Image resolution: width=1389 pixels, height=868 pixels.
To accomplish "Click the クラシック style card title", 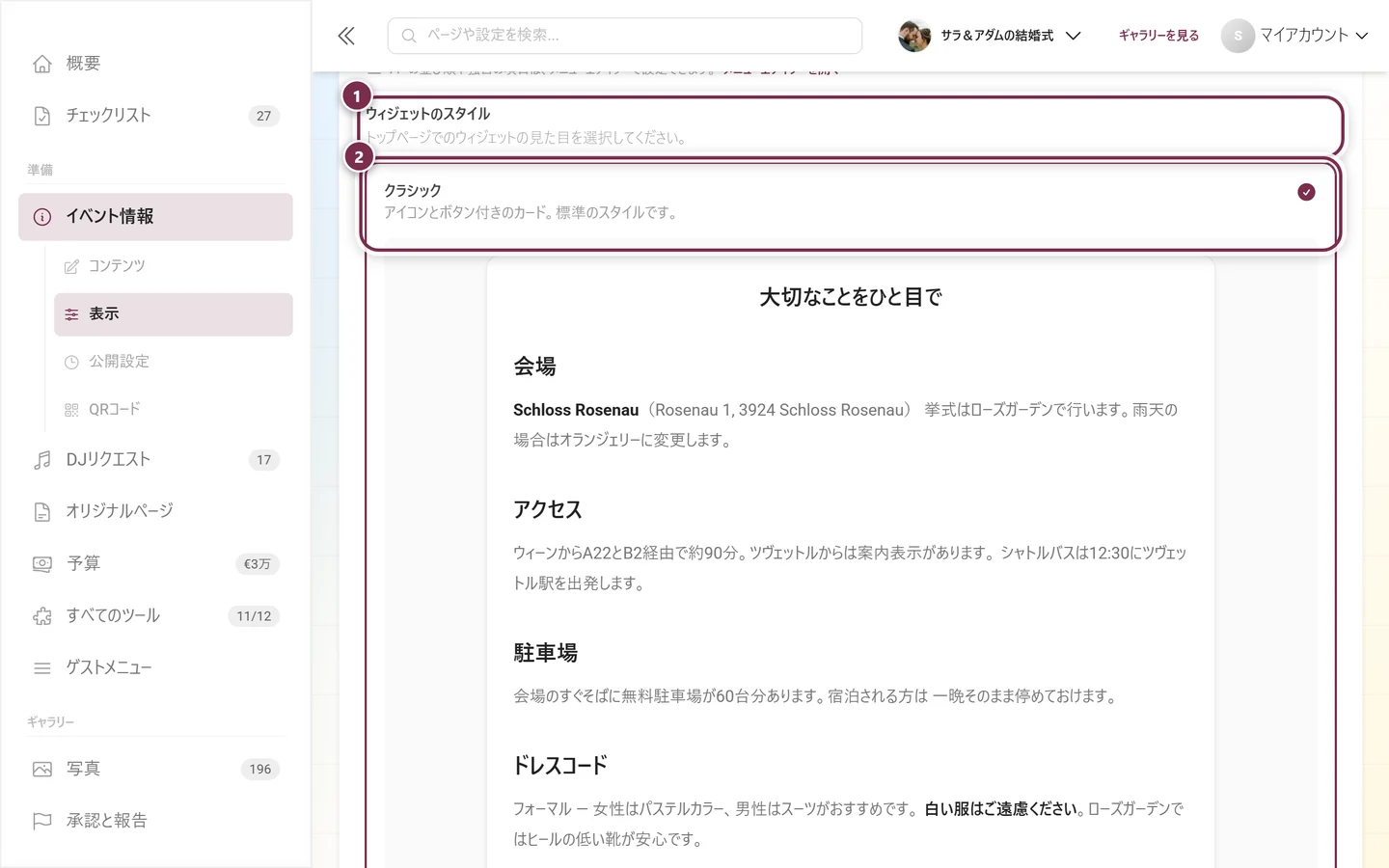I will click(413, 191).
